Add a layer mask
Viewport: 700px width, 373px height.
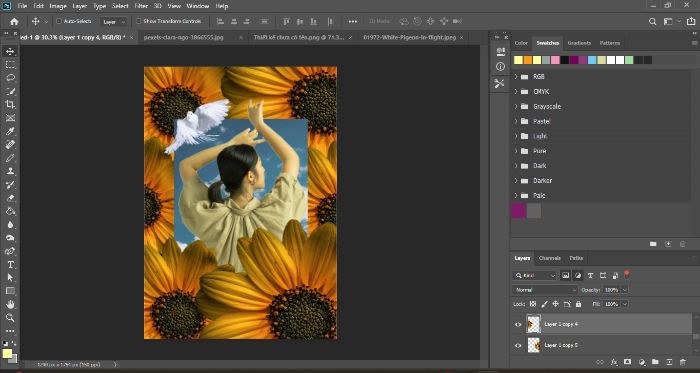628,362
